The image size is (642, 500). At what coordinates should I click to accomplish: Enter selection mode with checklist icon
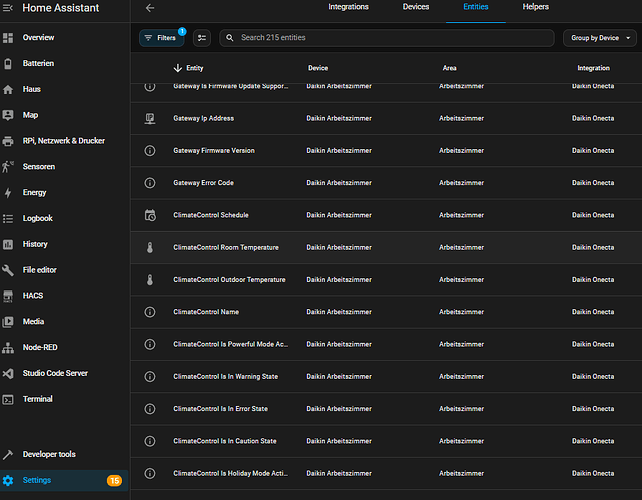pos(202,38)
